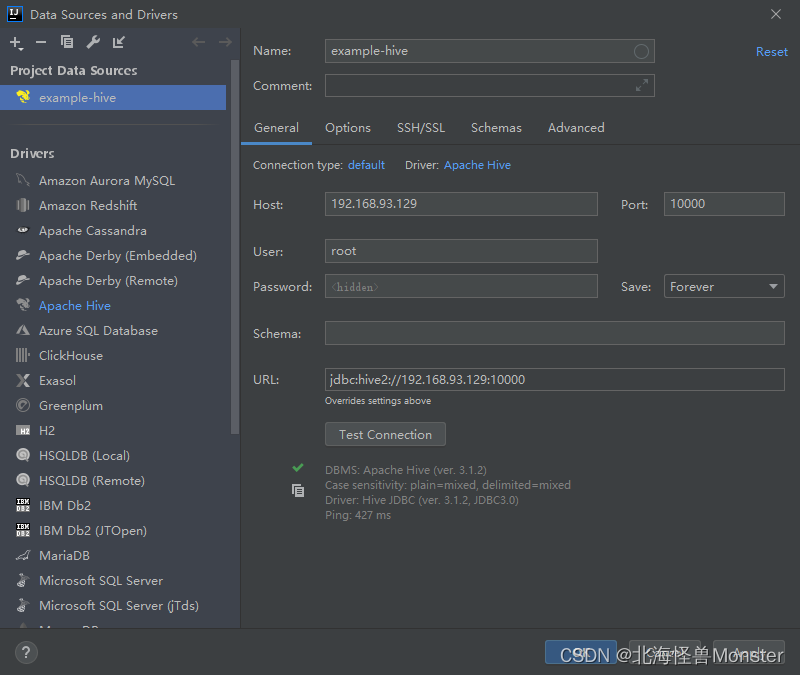Focus the Port input field

(x=724, y=204)
